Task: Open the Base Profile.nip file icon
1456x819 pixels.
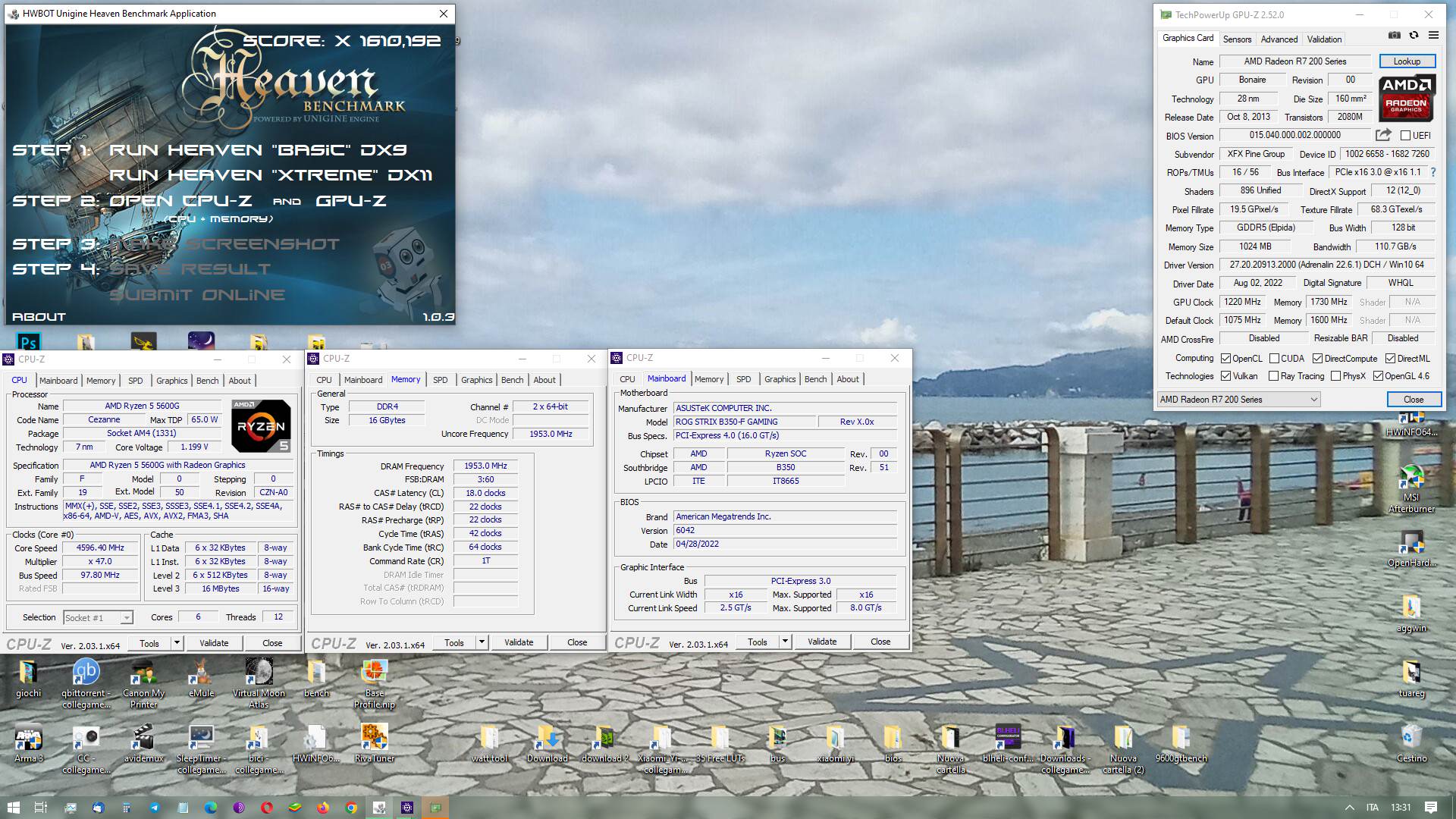Action: [375, 683]
